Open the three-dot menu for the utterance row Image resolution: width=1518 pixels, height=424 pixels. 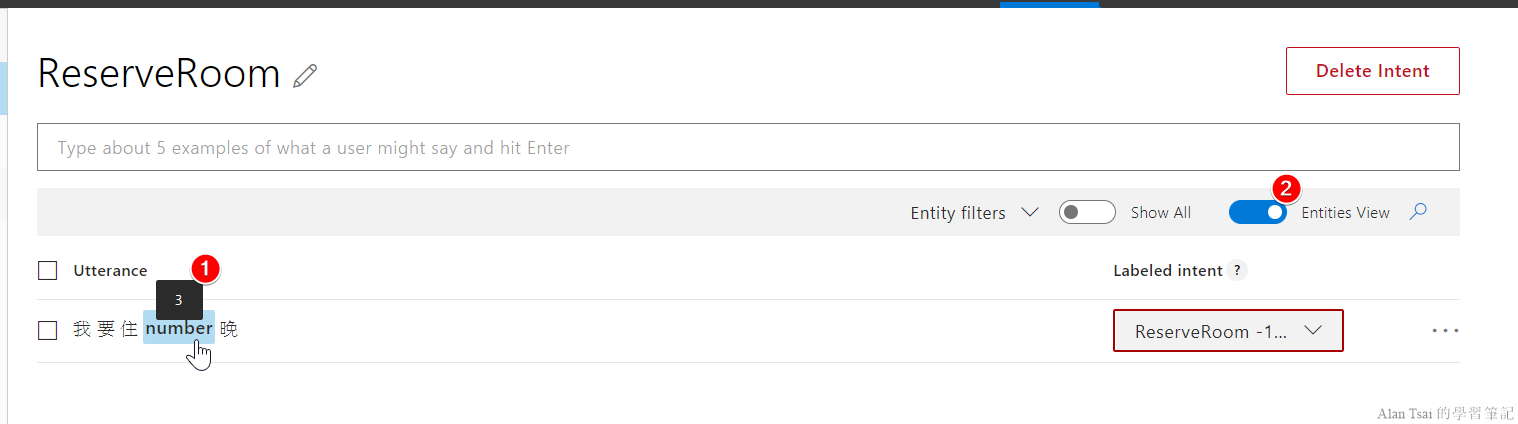click(1445, 330)
